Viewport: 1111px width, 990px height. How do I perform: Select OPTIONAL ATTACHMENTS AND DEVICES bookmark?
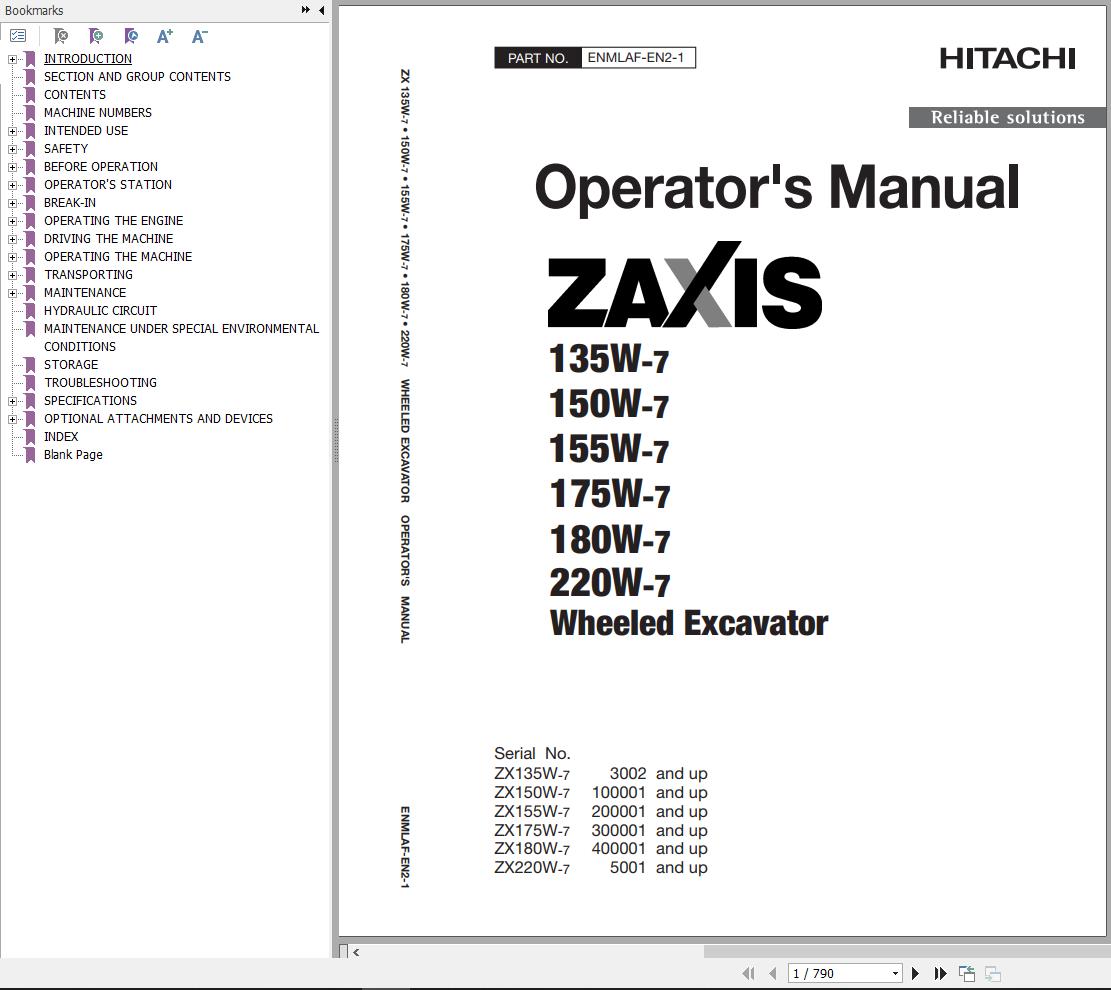click(x=158, y=419)
